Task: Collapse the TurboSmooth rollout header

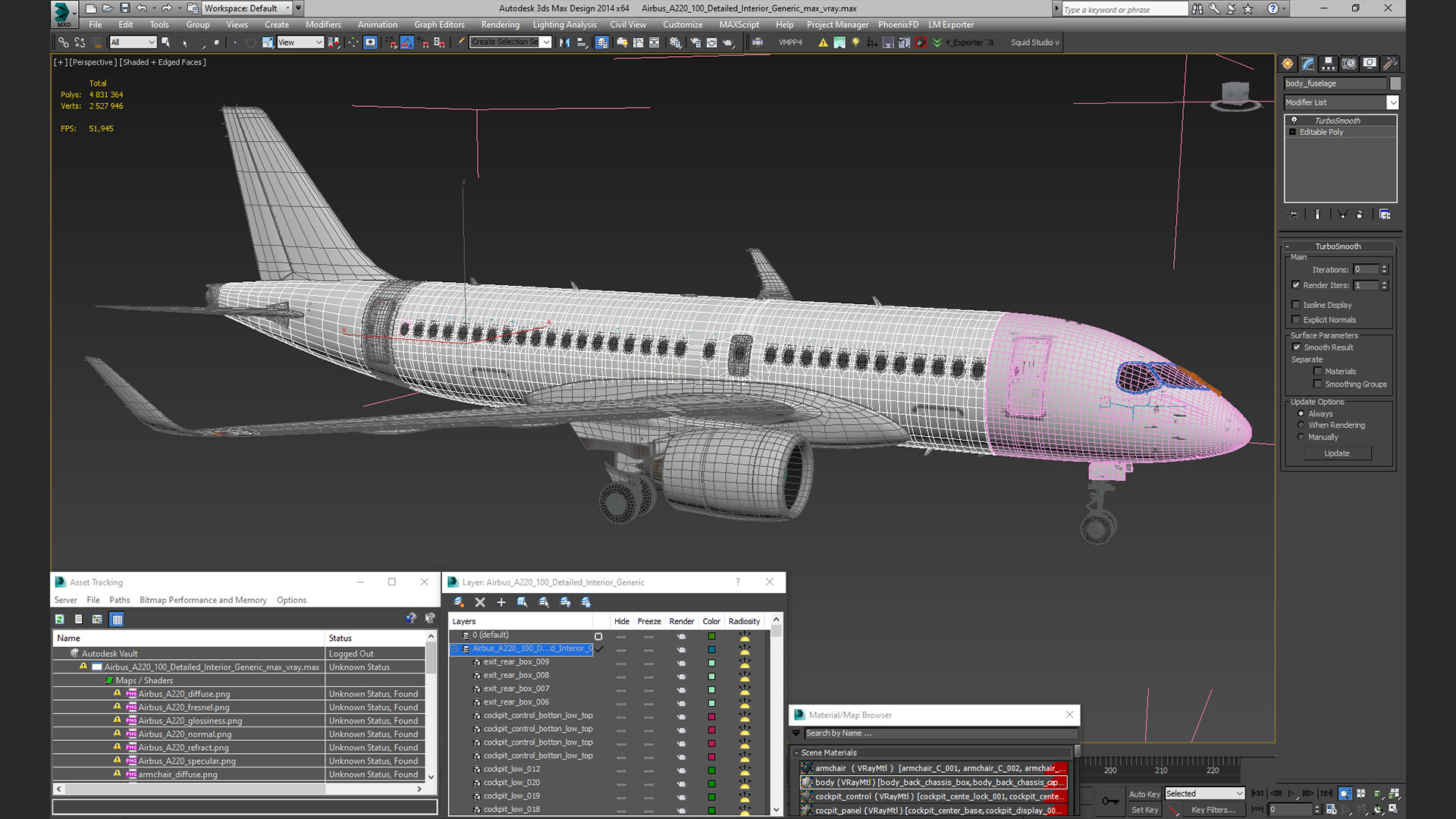Action: point(1338,246)
